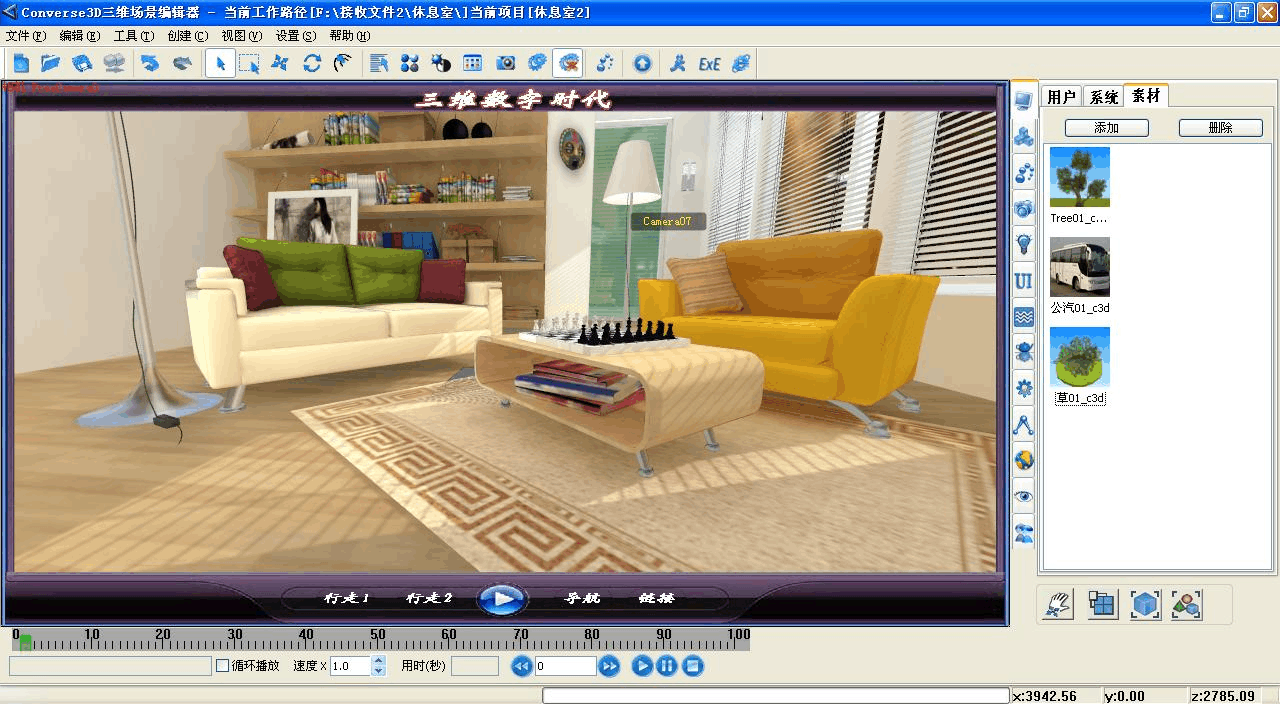
Task: Open the UI panel in the side strip
Action: coord(1023,281)
